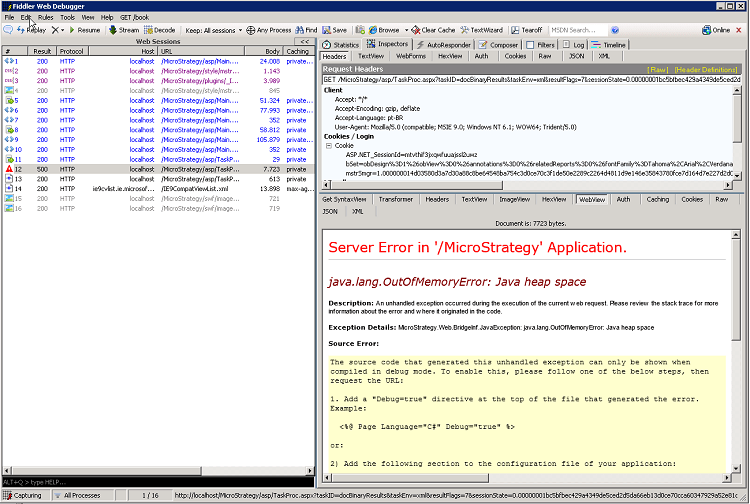Screen dimensions: 750x504
Task: Open the GET /book menu item
Action: (x=134, y=17)
